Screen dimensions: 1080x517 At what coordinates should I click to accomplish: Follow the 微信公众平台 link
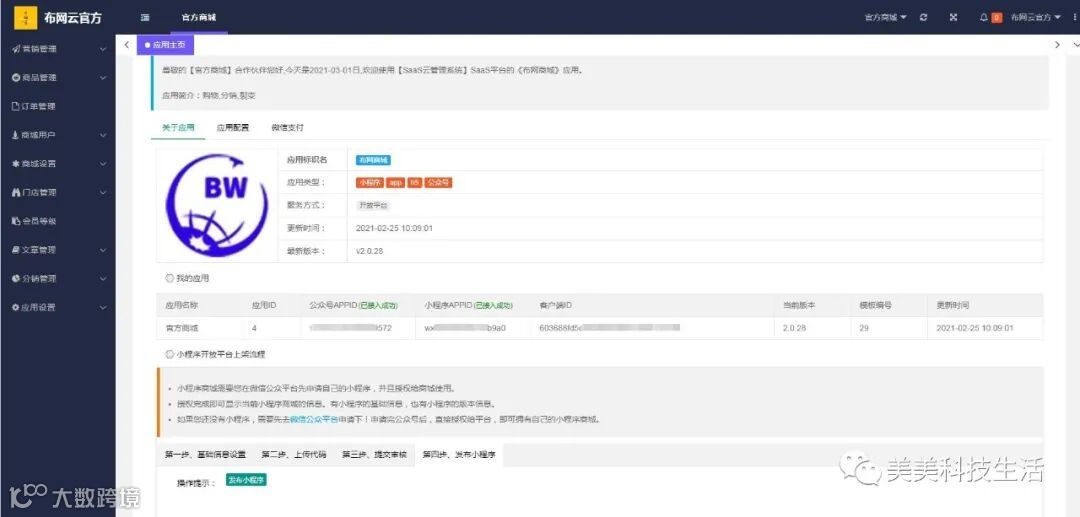tap(313, 419)
